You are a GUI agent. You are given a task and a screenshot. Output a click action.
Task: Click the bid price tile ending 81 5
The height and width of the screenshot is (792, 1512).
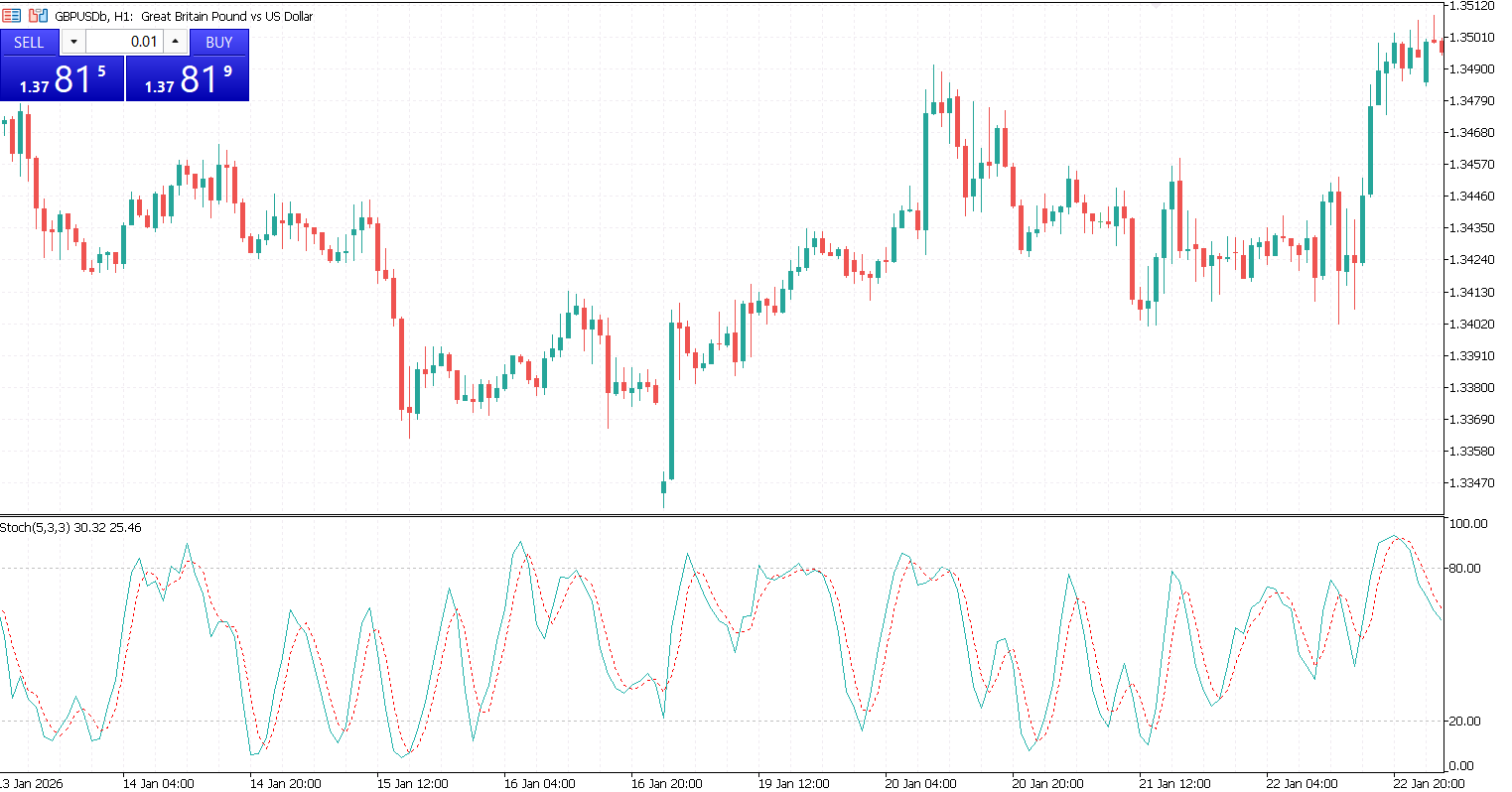coord(63,79)
